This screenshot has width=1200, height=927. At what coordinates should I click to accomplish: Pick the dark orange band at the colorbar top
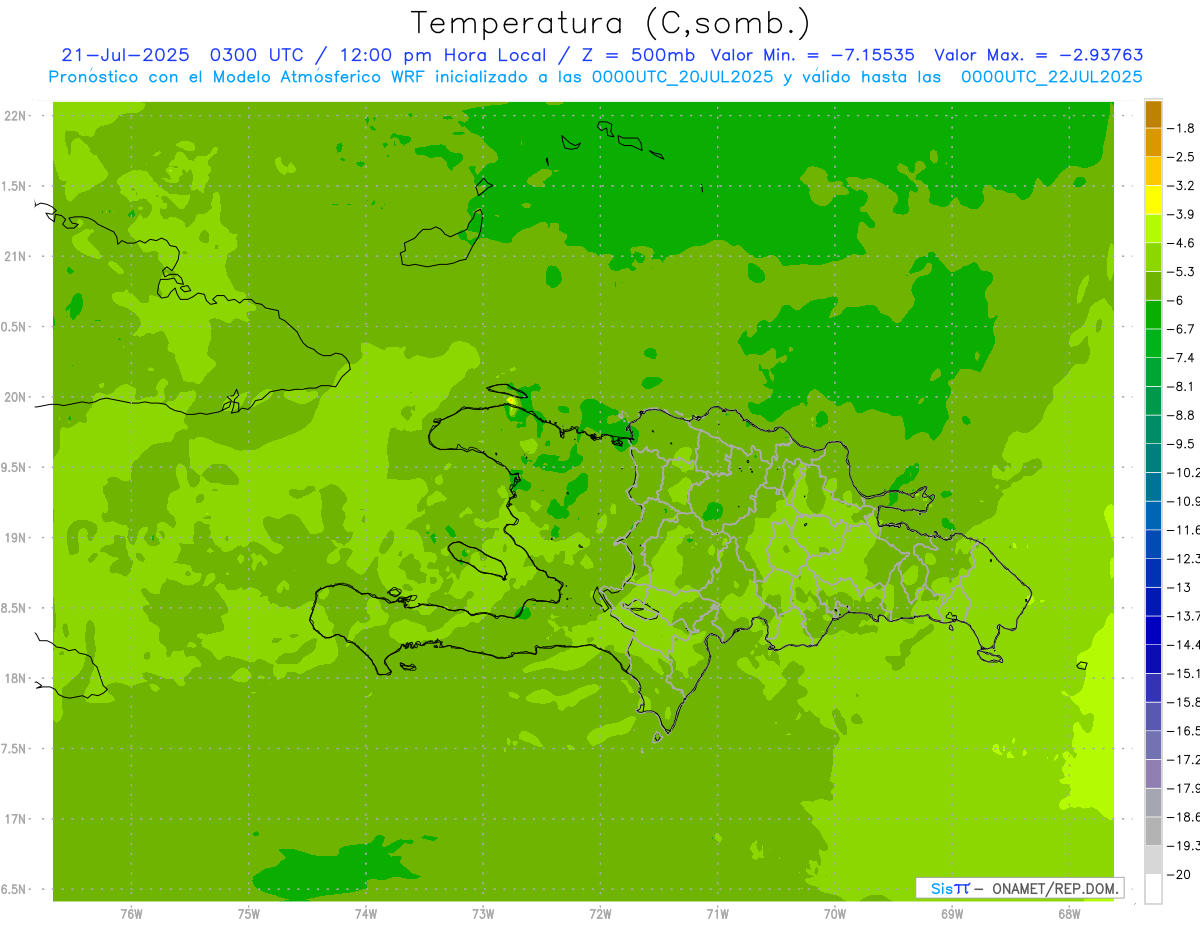click(1153, 114)
